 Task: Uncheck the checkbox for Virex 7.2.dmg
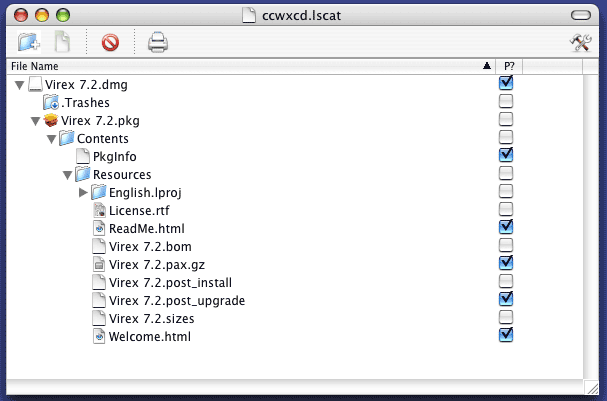(x=506, y=84)
